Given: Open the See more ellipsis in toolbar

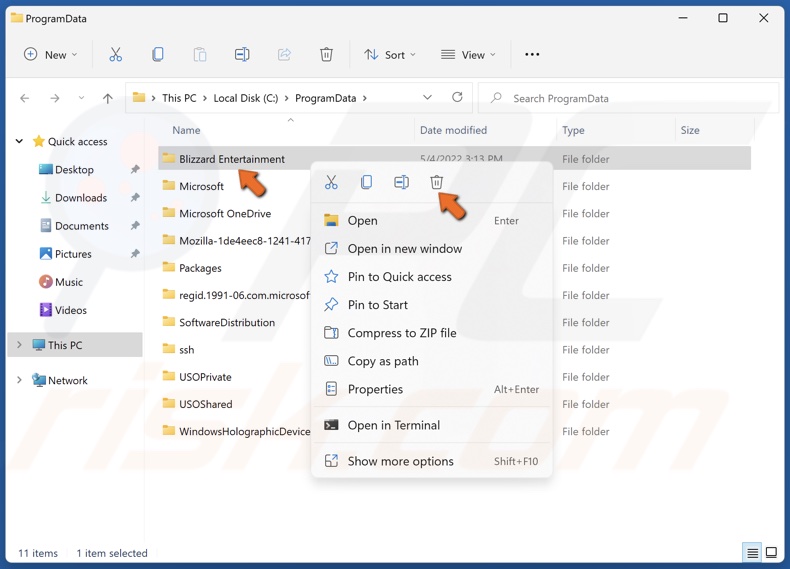Looking at the screenshot, I should pos(532,55).
